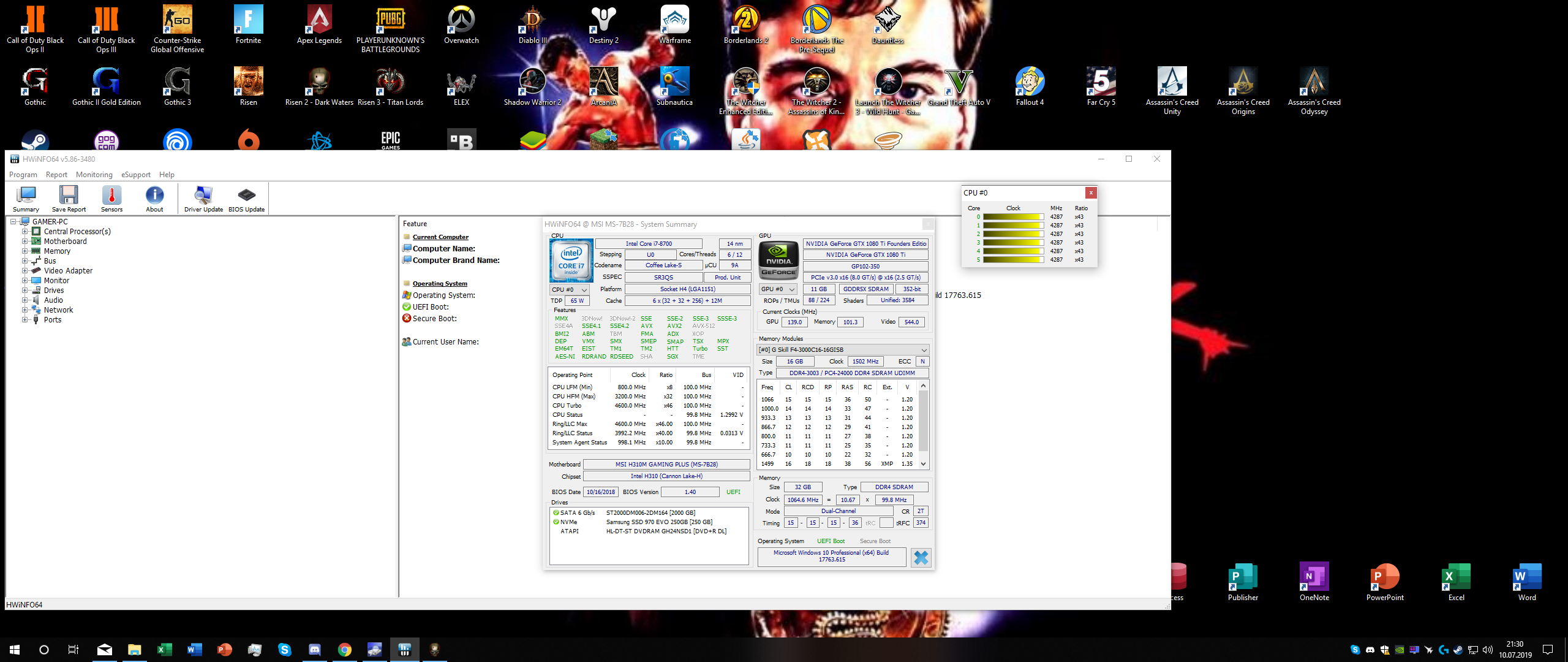Collapse the GAMER-PC root node
This screenshot has height=662, width=1568.
click(13, 222)
